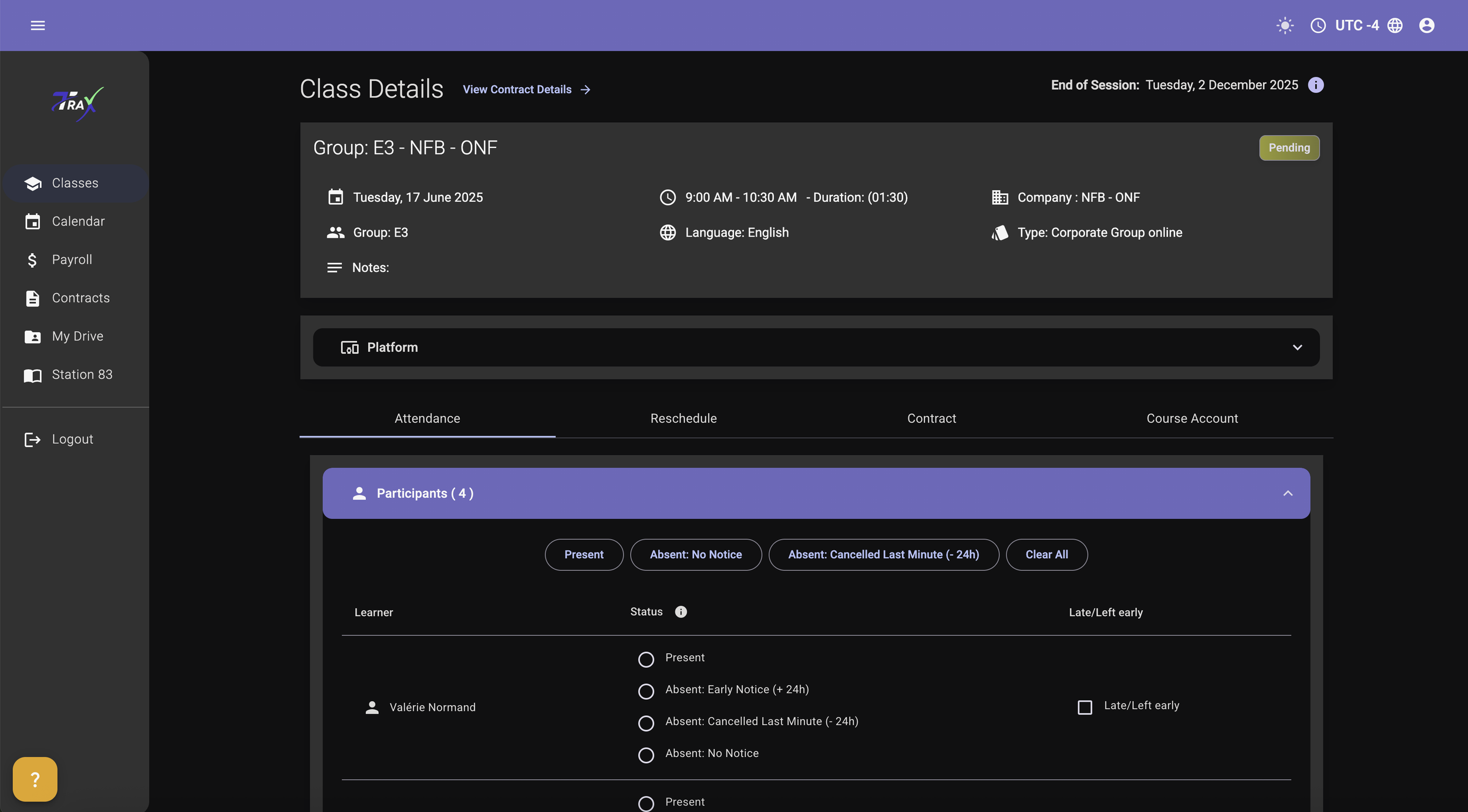Viewport: 1468px width, 812px height.
Task: Open Contracts in the sidebar
Action: [80, 298]
